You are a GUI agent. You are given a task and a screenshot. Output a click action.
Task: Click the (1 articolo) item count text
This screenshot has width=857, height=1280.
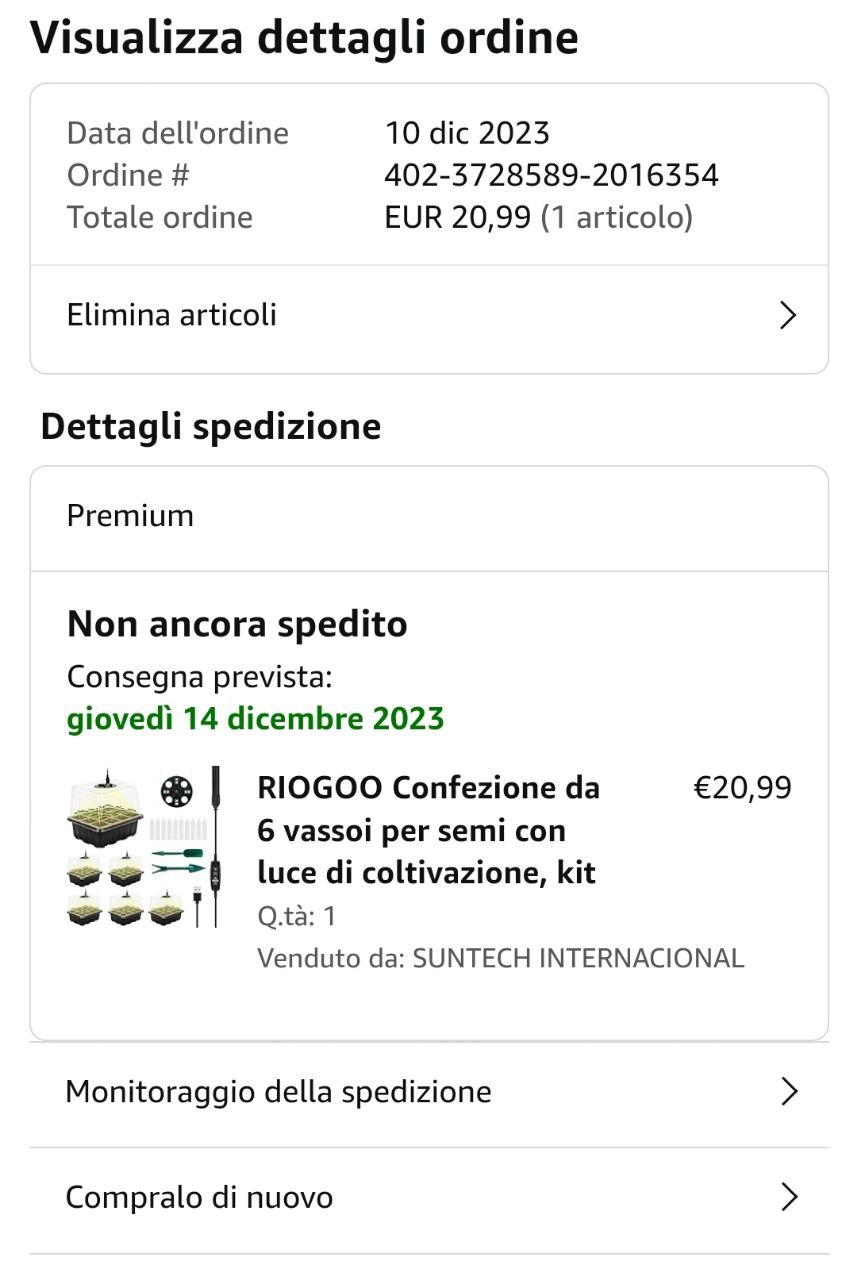(617, 217)
